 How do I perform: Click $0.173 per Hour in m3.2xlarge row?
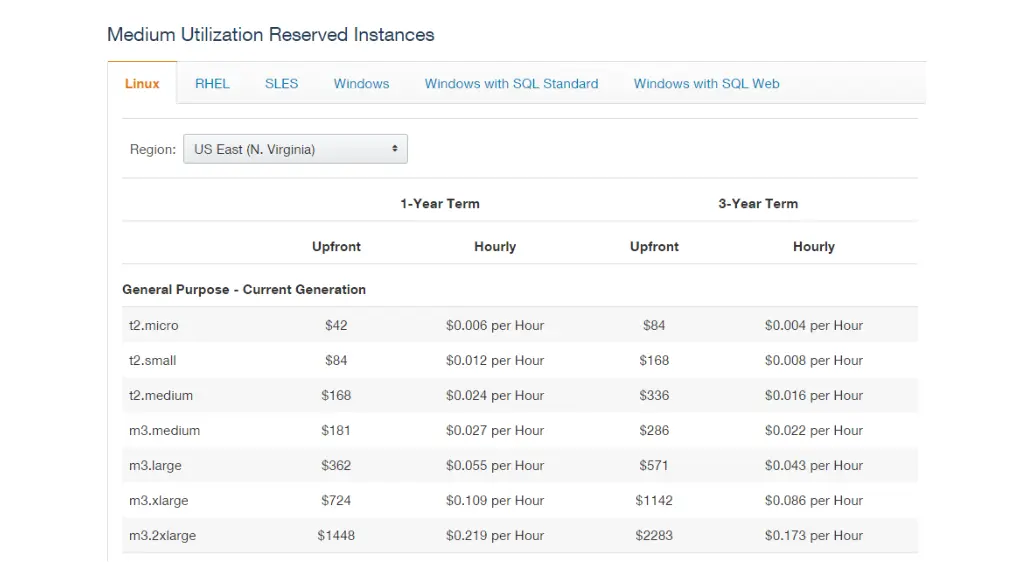point(814,536)
